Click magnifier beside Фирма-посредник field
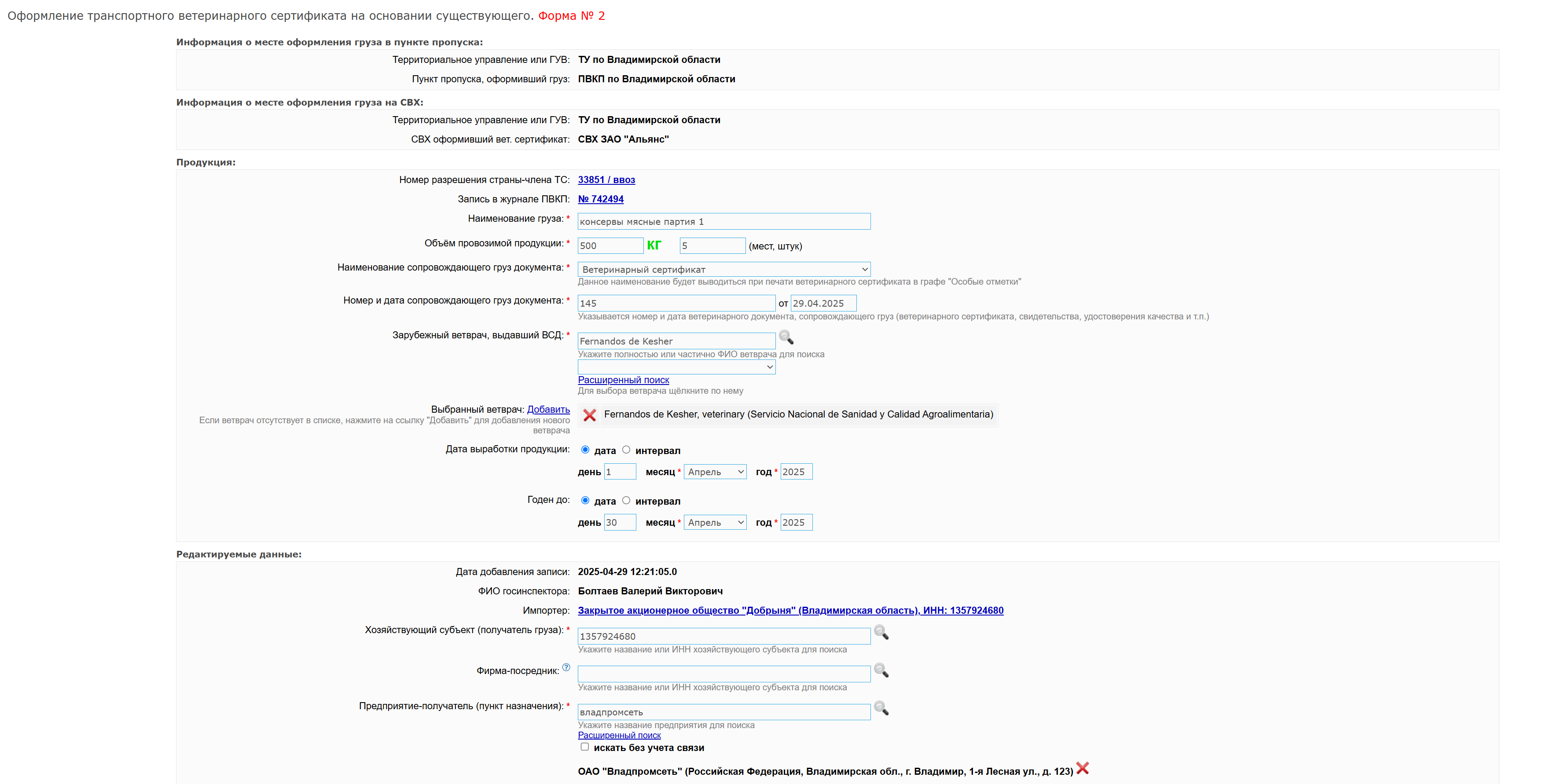This screenshot has height=784, width=1546. point(881,670)
